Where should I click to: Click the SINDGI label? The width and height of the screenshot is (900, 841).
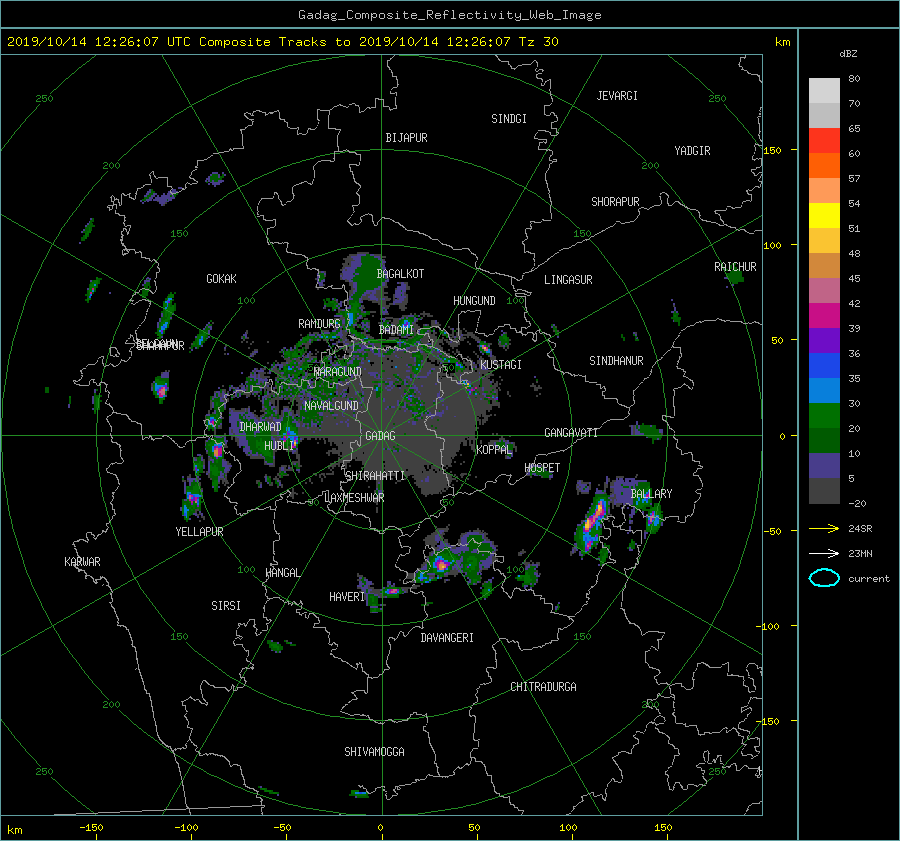[x=509, y=119]
